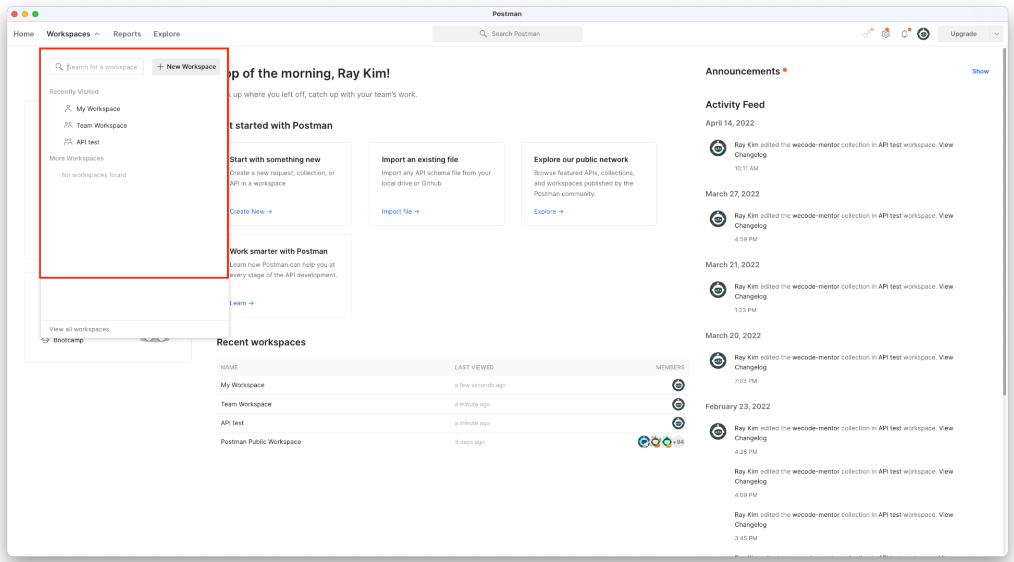This screenshot has height=562, width=1014.
Task: Focus the Search Postman bar
Action: (x=507, y=34)
